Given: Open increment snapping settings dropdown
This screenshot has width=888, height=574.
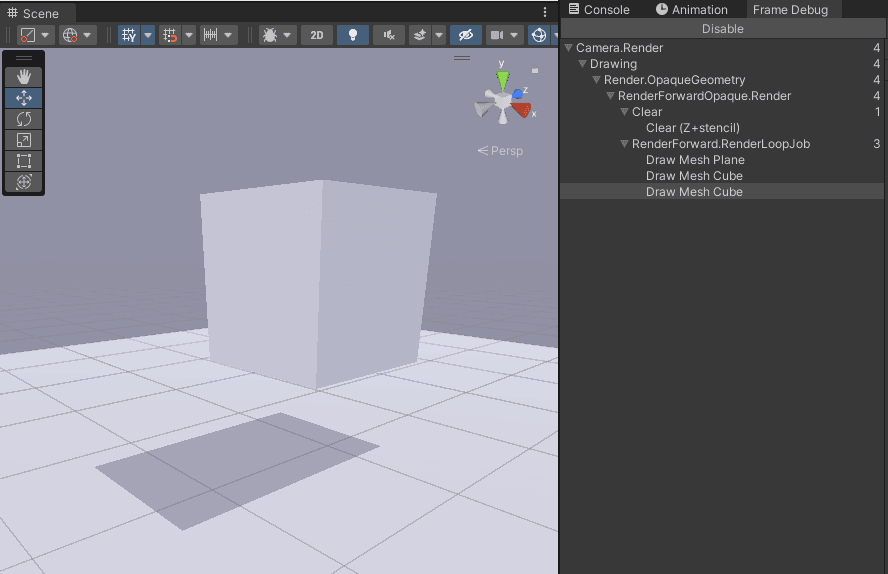Looking at the screenshot, I should click(218, 35).
